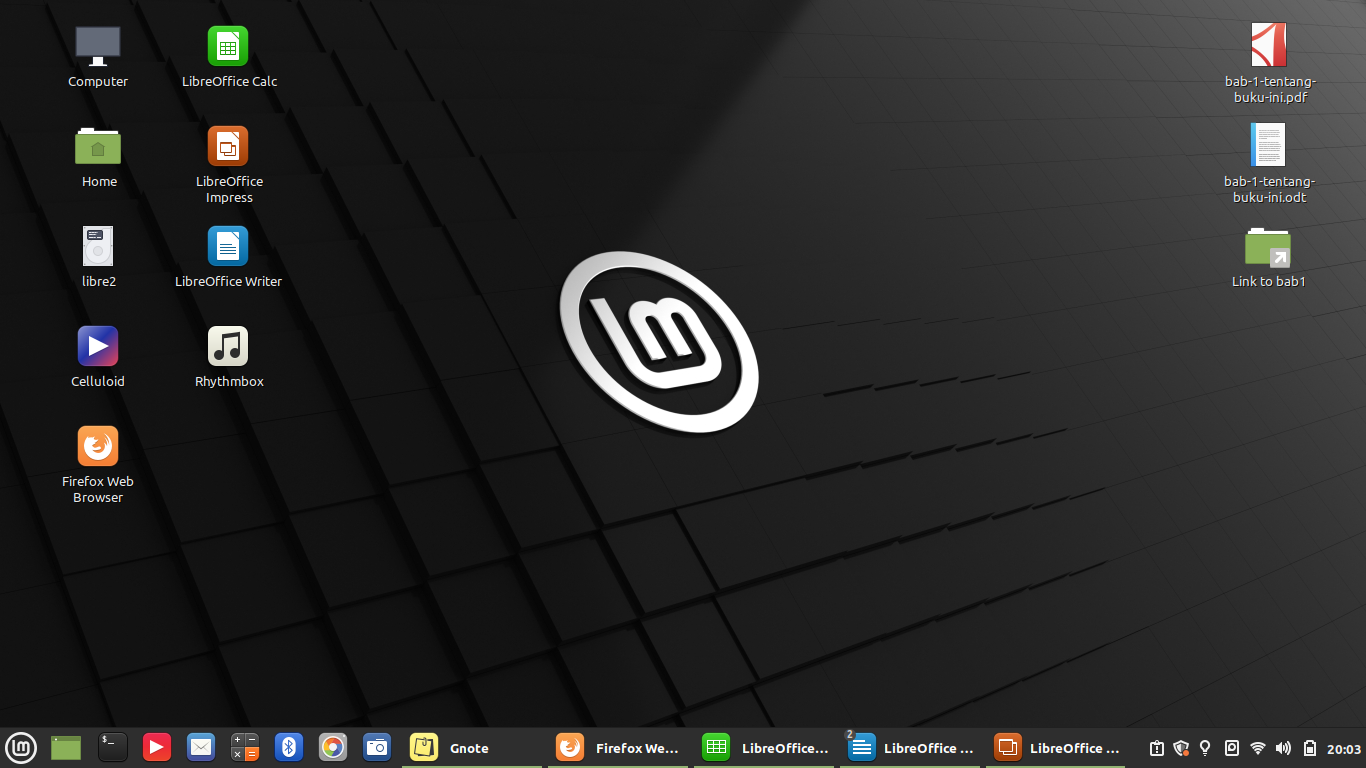Launch the file manager from the panel
The image size is (1366, 768).
pyautogui.click(x=66, y=747)
